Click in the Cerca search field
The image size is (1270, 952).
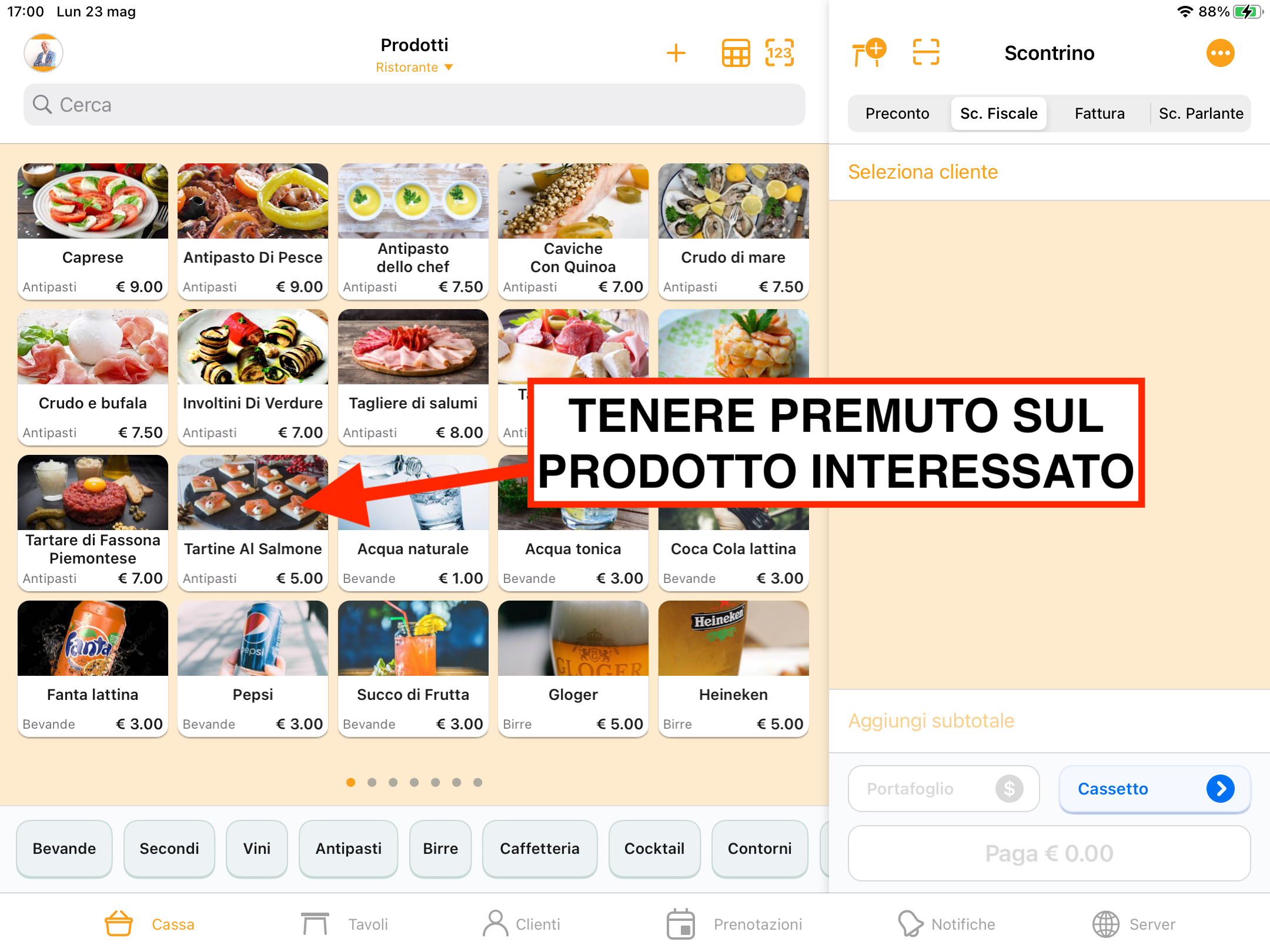415,105
